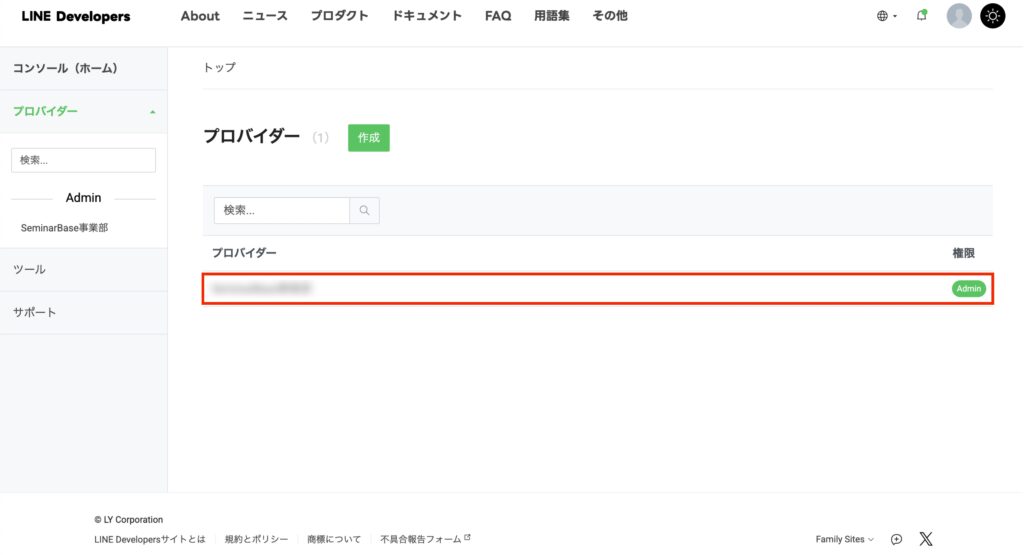Screen dimensions: 1024x555
Task: Open コンソール（ホーム） in the sidebar
Action: point(66,68)
